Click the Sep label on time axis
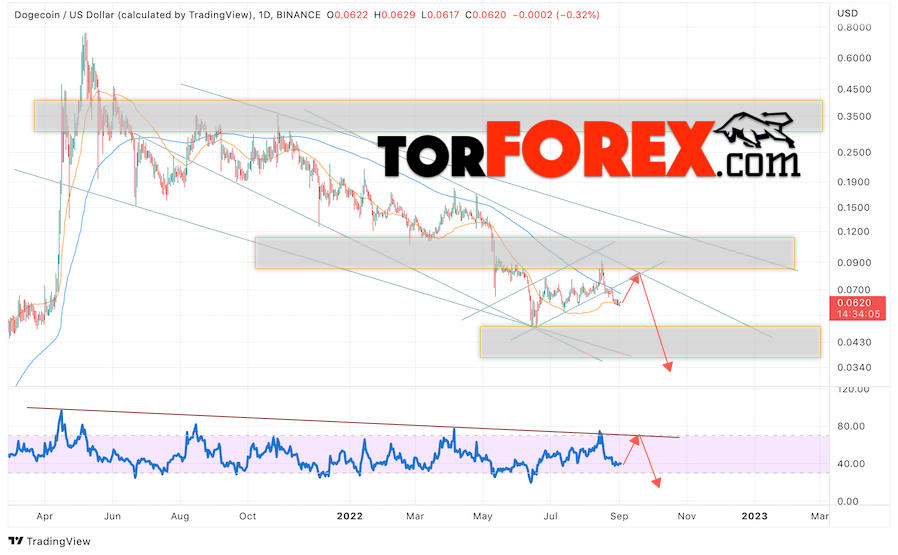This screenshot has width=898, height=555. [x=619, y=517]
